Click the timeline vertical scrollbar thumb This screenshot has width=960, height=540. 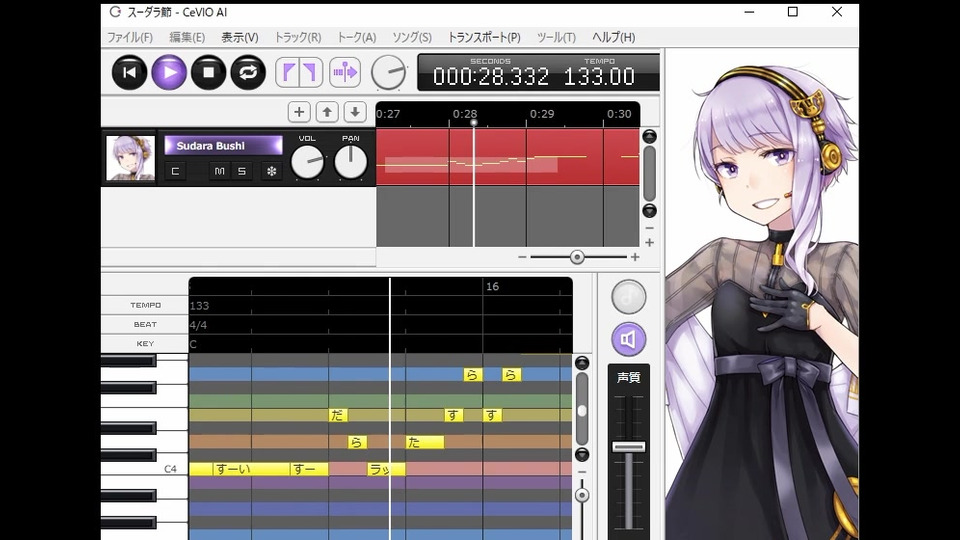click(x=650, y=173)
